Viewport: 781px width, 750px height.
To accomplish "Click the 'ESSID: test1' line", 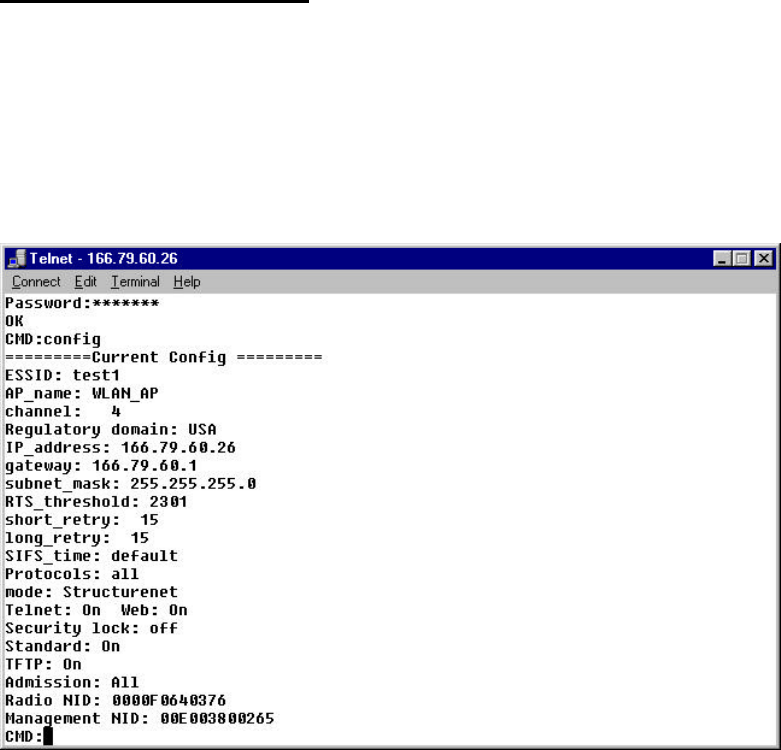I will click(62, 375).
